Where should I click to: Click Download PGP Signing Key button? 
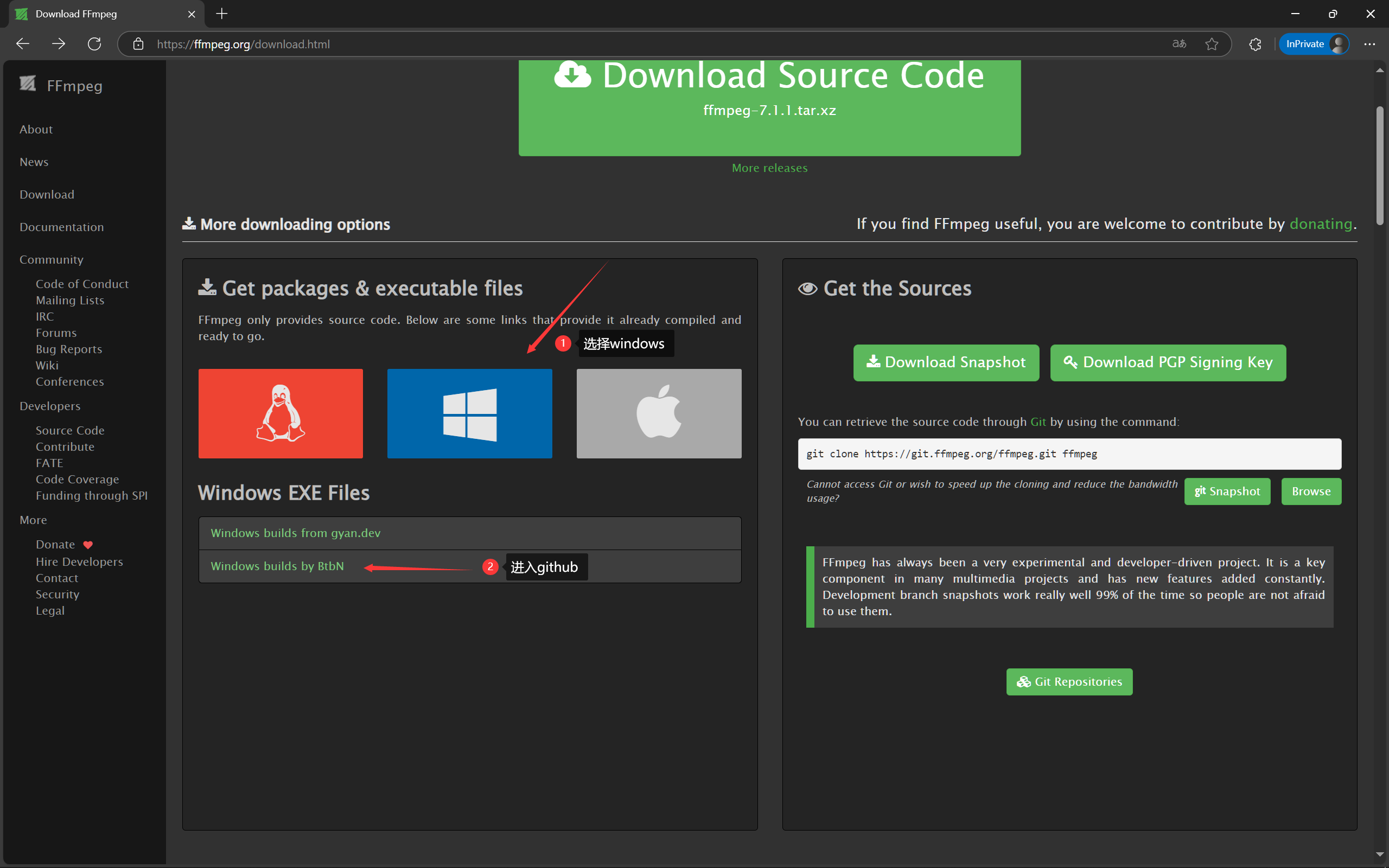pos(1168,362)
